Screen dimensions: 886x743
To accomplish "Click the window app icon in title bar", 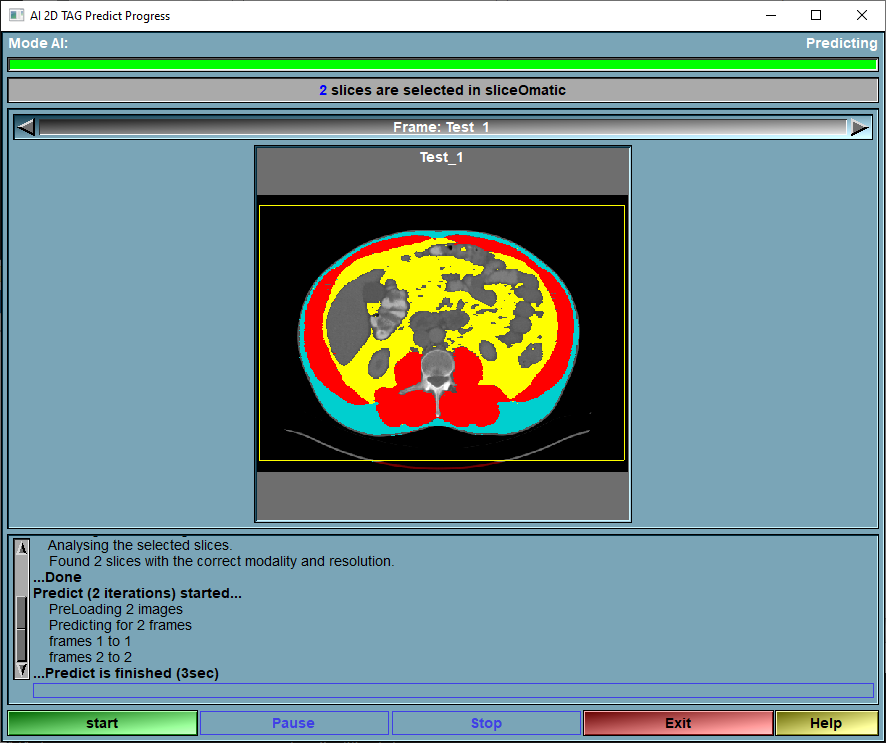I will (16, 15).
